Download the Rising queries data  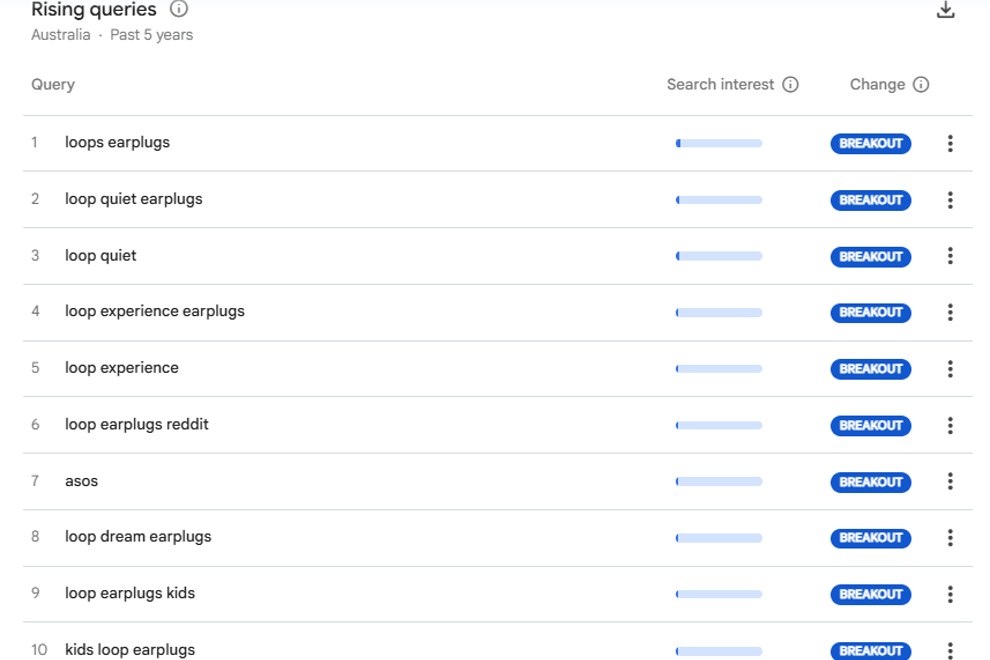coord(945,10)
